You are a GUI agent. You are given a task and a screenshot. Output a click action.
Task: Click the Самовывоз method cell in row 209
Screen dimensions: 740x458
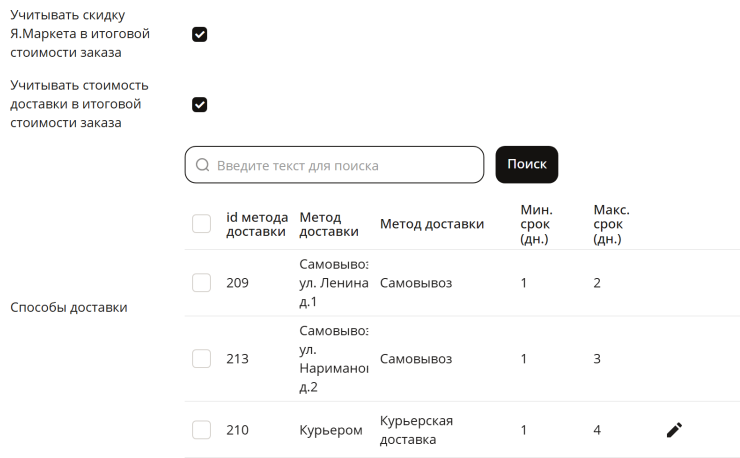click(416, 283)
